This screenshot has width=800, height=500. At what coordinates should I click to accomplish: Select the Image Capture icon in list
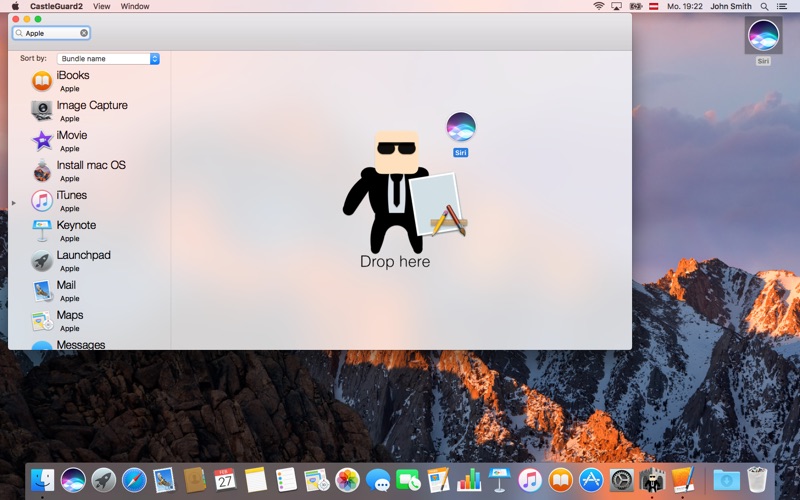click(x=42, y=111)
